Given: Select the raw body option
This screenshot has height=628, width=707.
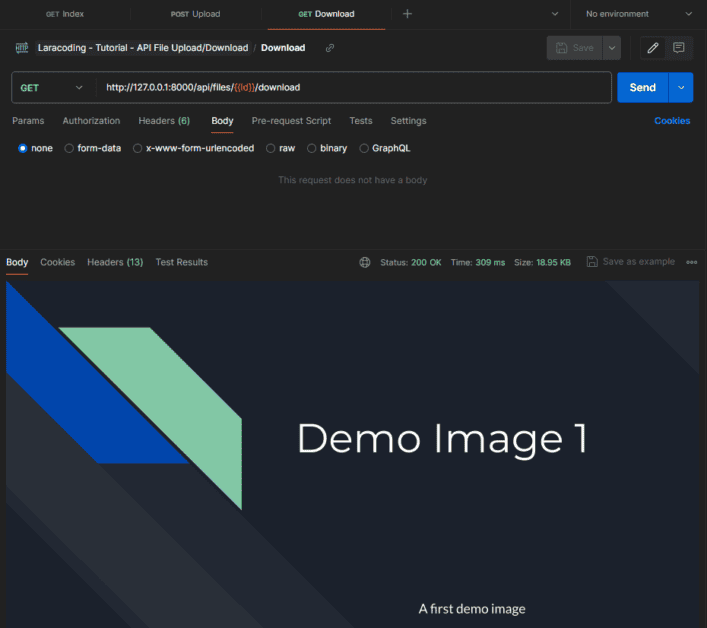Looking at the screenshot, I should (280, 148).
